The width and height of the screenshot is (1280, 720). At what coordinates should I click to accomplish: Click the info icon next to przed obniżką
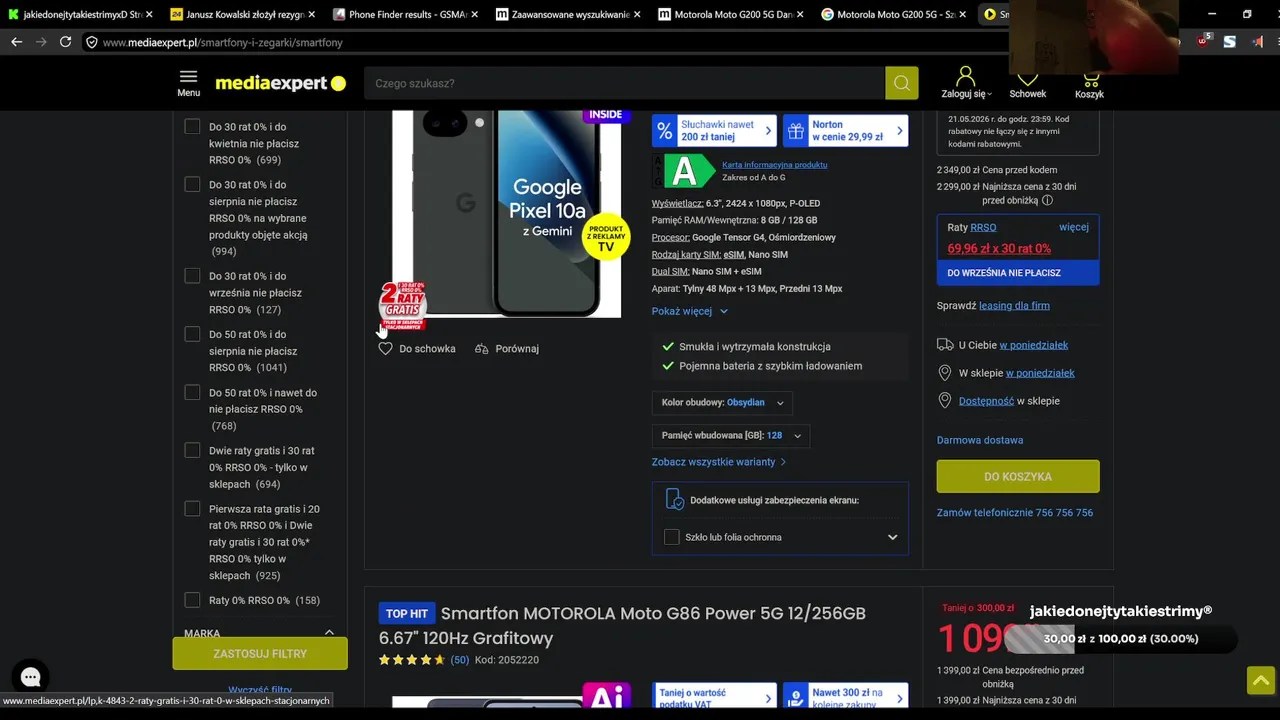coord(1047,200)
